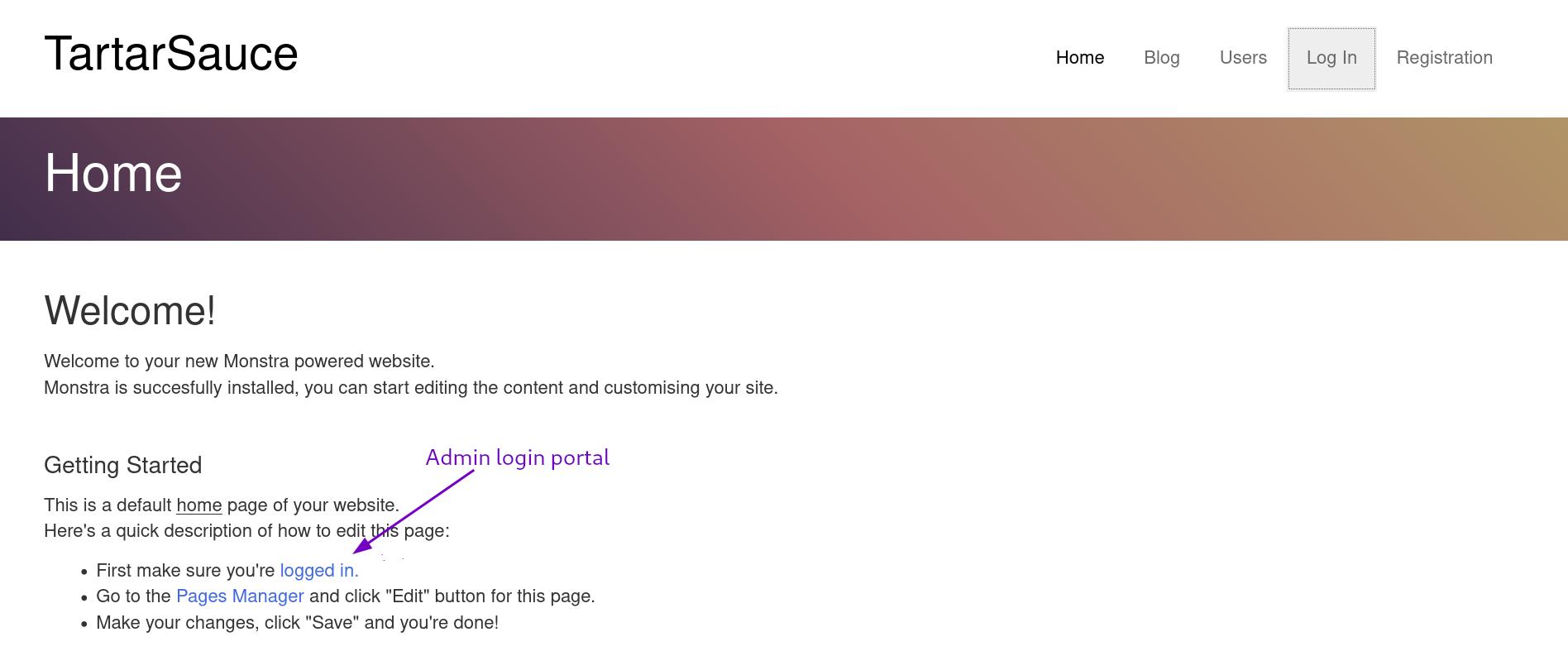The image size is (1568, 656).
Task: Open the Registration page
Action: click(1444, 58)
